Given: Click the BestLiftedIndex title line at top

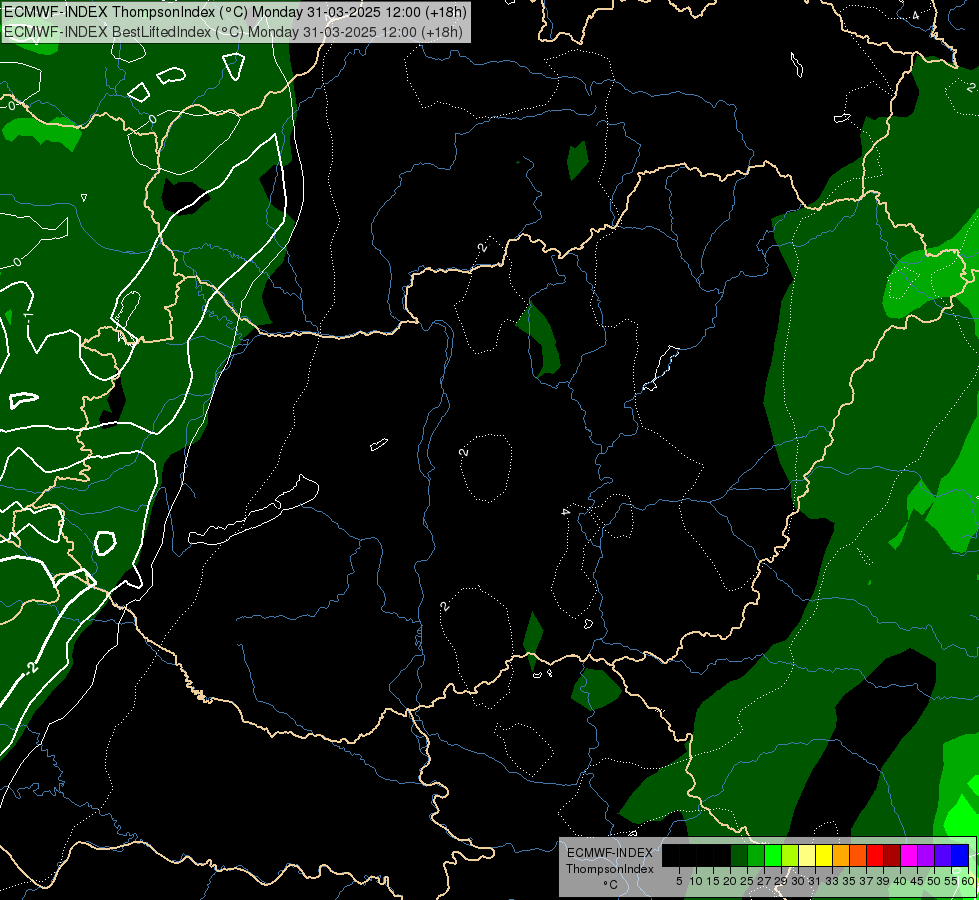Looking at the screenshot, I should tap(233, 31).
